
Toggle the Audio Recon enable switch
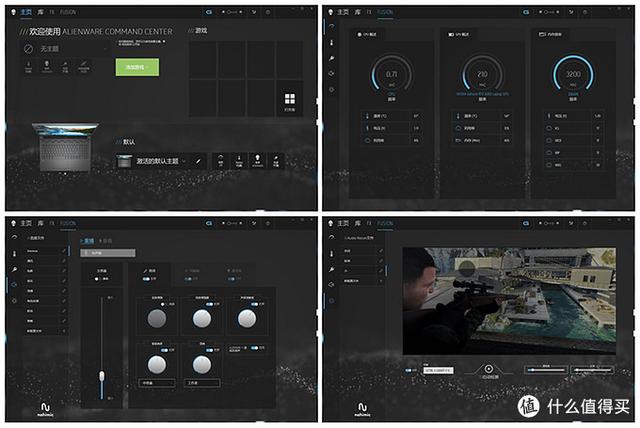tap(408, 370)
